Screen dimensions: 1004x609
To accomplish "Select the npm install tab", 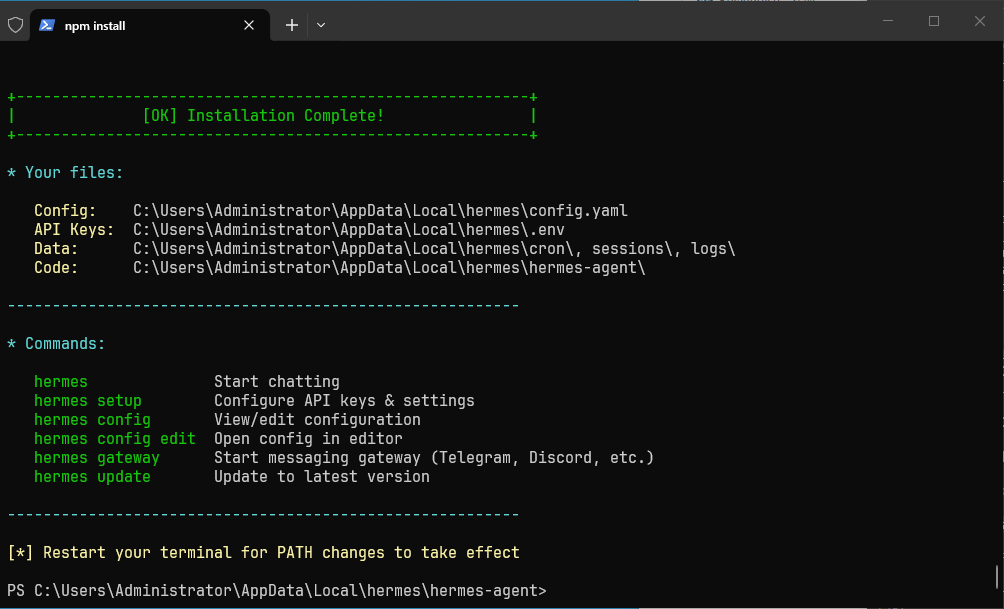I will 150,26.
